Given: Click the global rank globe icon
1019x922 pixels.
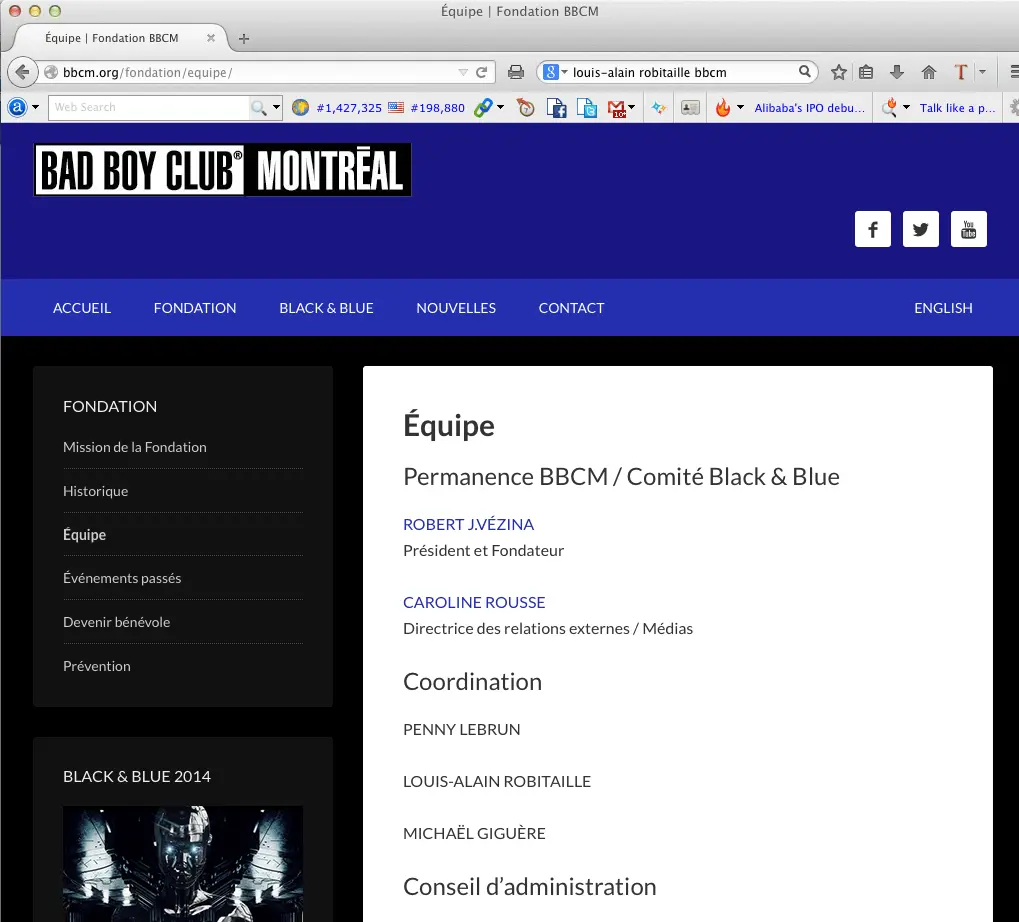Looking at the screenshot, I should pos(300,107).
